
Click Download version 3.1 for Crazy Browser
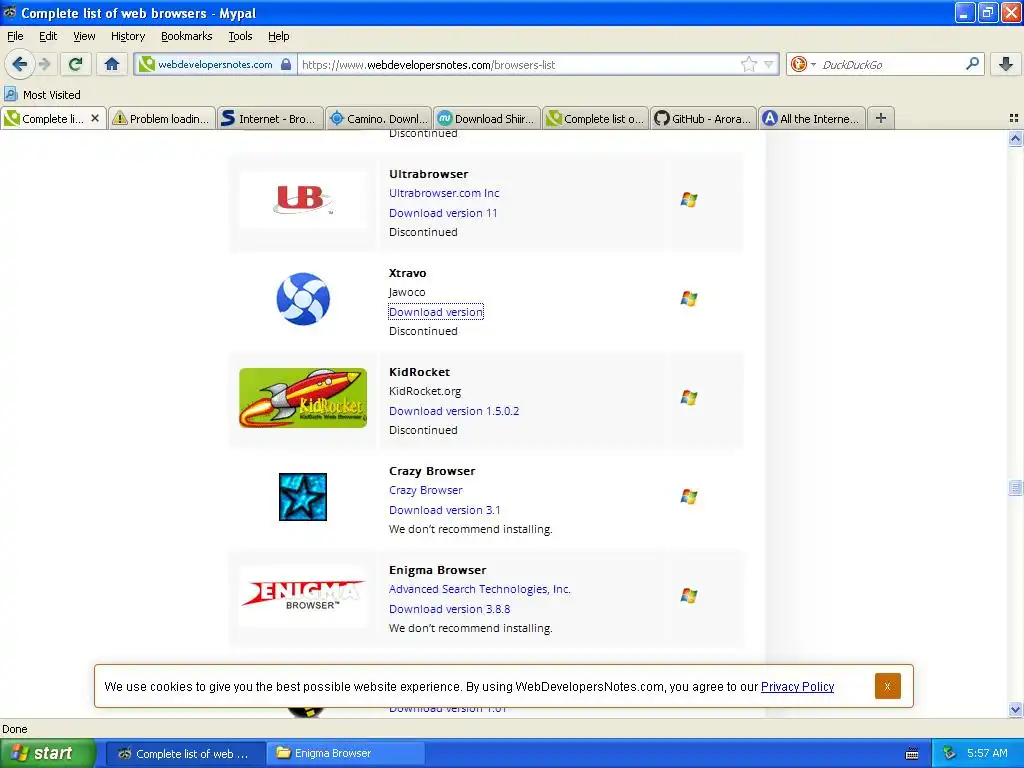point(444,510)
